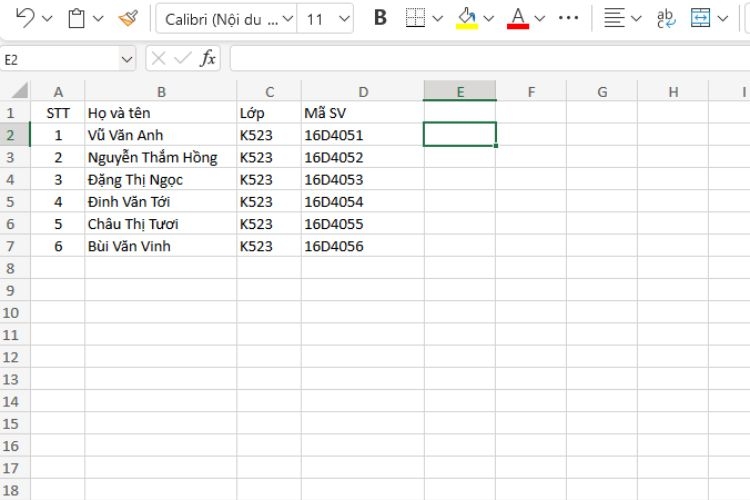Click the Paste clipboard icon
Image resolution: width=750 pixels, height=500 pixels.
[76, 19]
